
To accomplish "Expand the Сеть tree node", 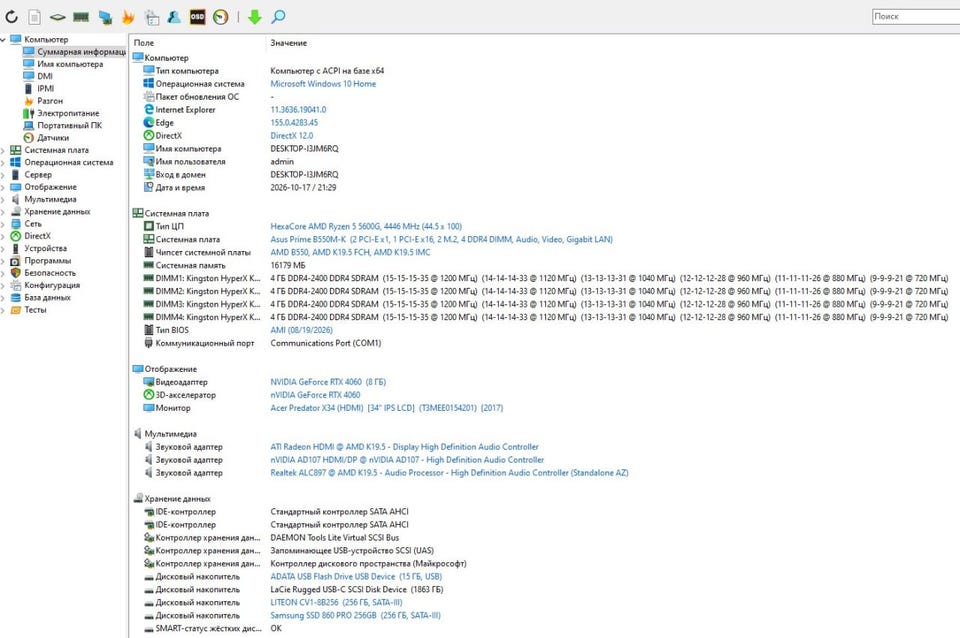I will 3,223.
